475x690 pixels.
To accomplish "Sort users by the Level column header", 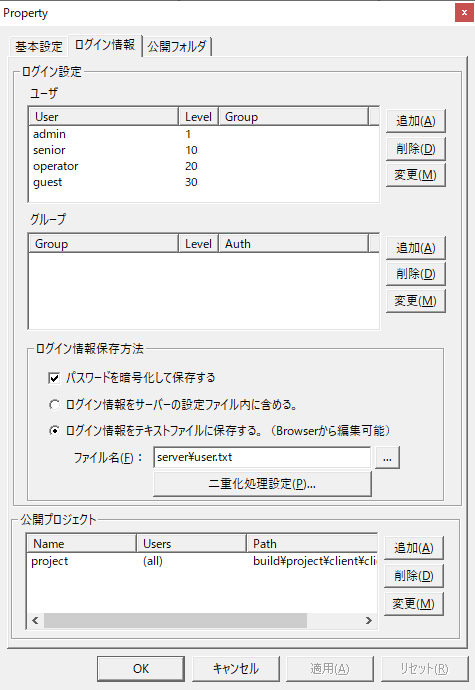I will point(198,117).
